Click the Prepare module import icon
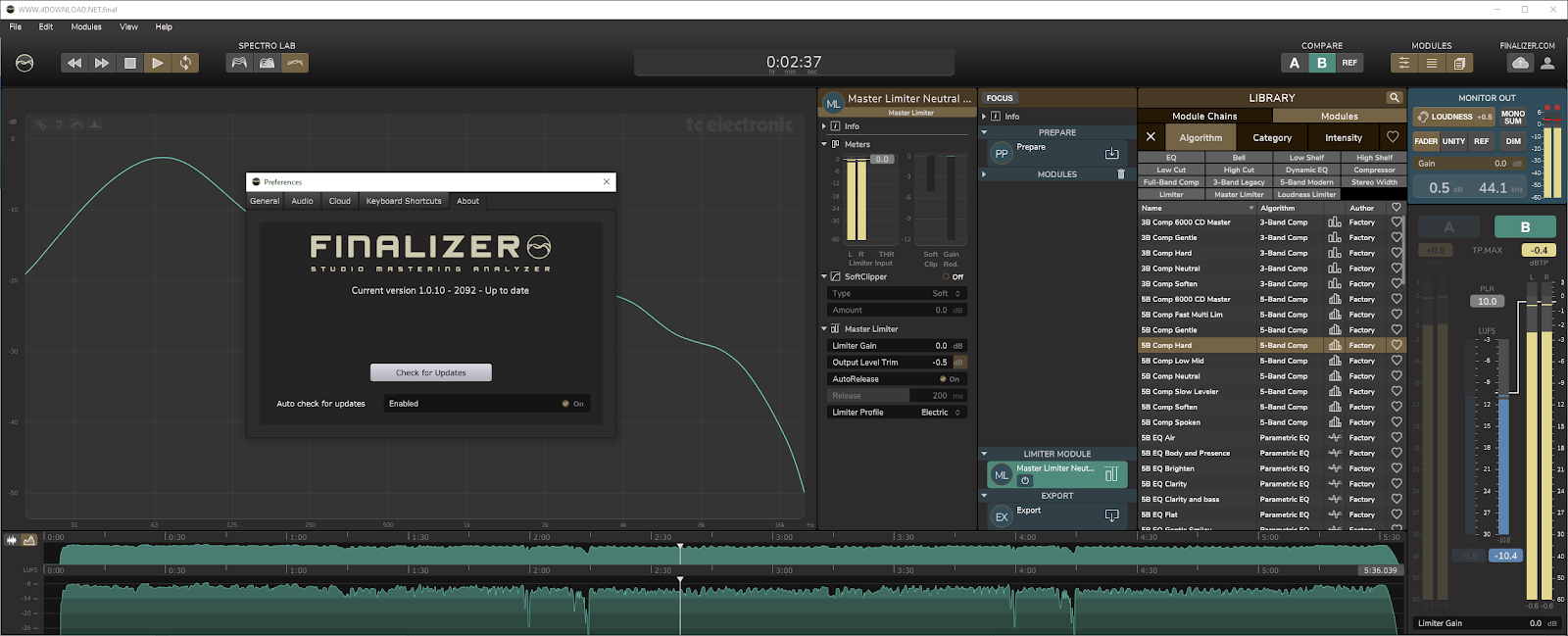The height and width of the screenshot is (636, 1568). [x=1111, y=153]
